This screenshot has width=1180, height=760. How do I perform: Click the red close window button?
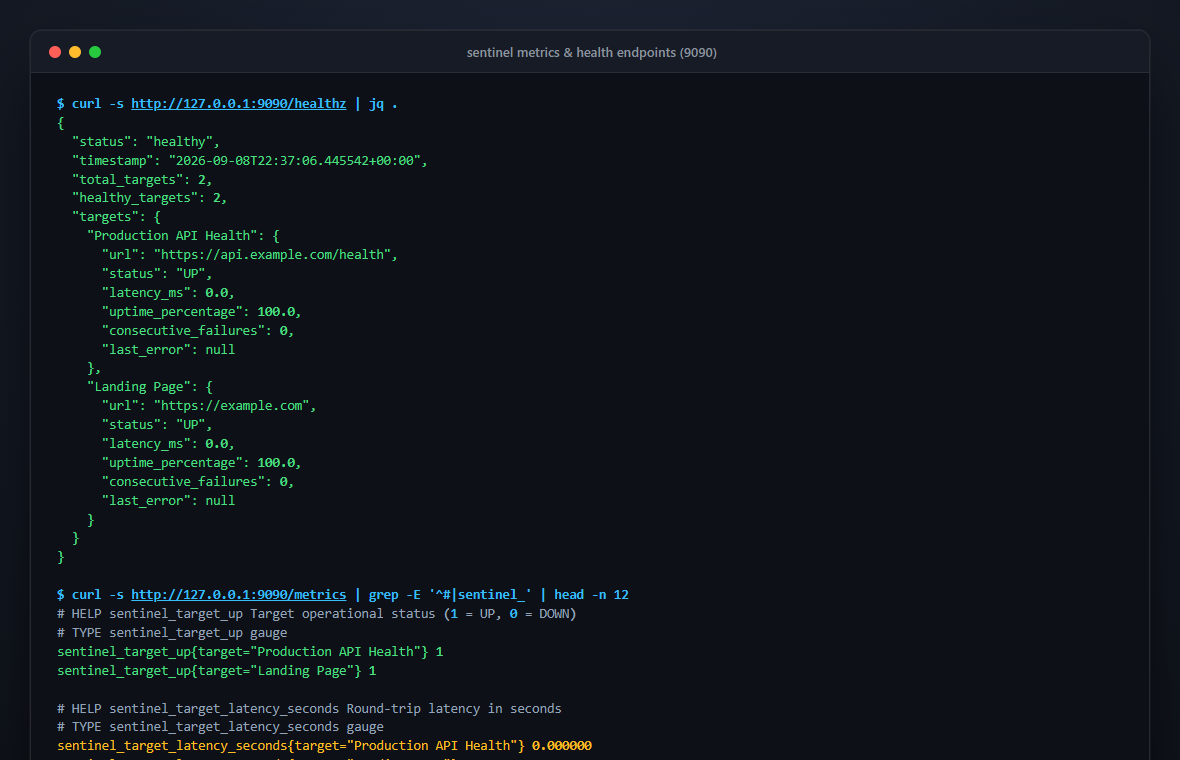coord(55,52)
